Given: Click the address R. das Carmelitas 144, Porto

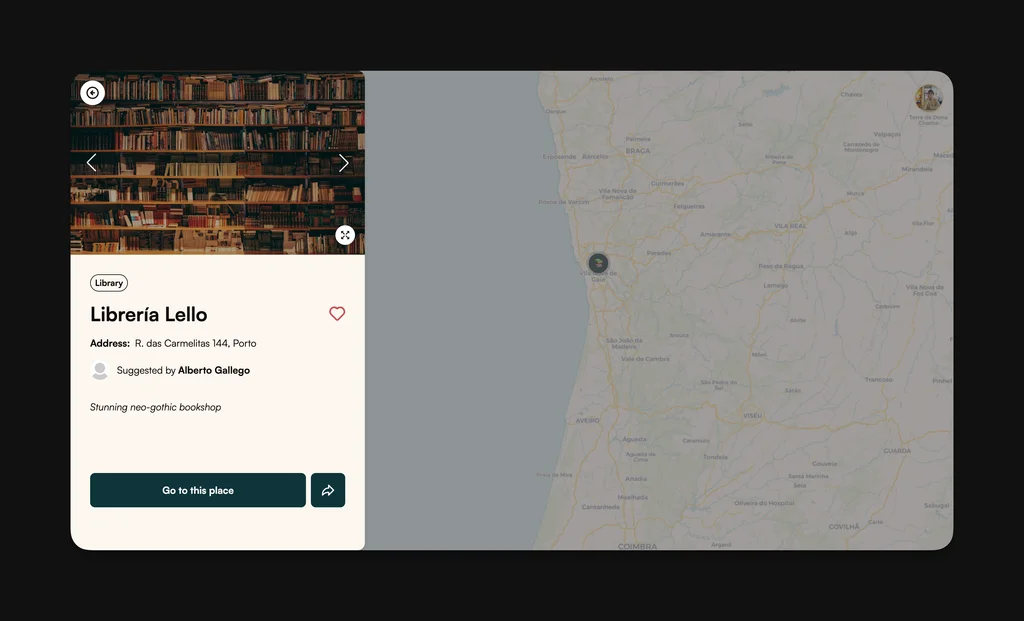Looking at the screenshot, I should coord(195,344).
